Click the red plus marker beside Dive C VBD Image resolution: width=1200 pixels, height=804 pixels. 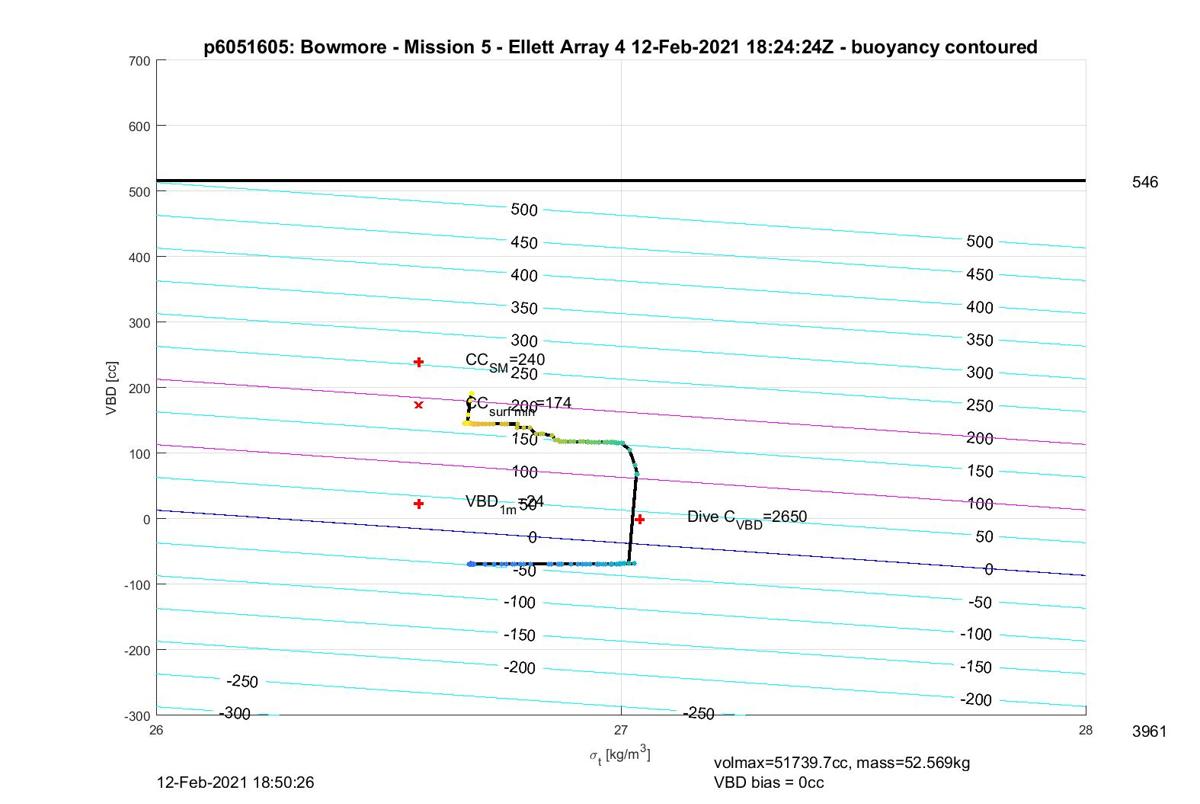(640, 519)
